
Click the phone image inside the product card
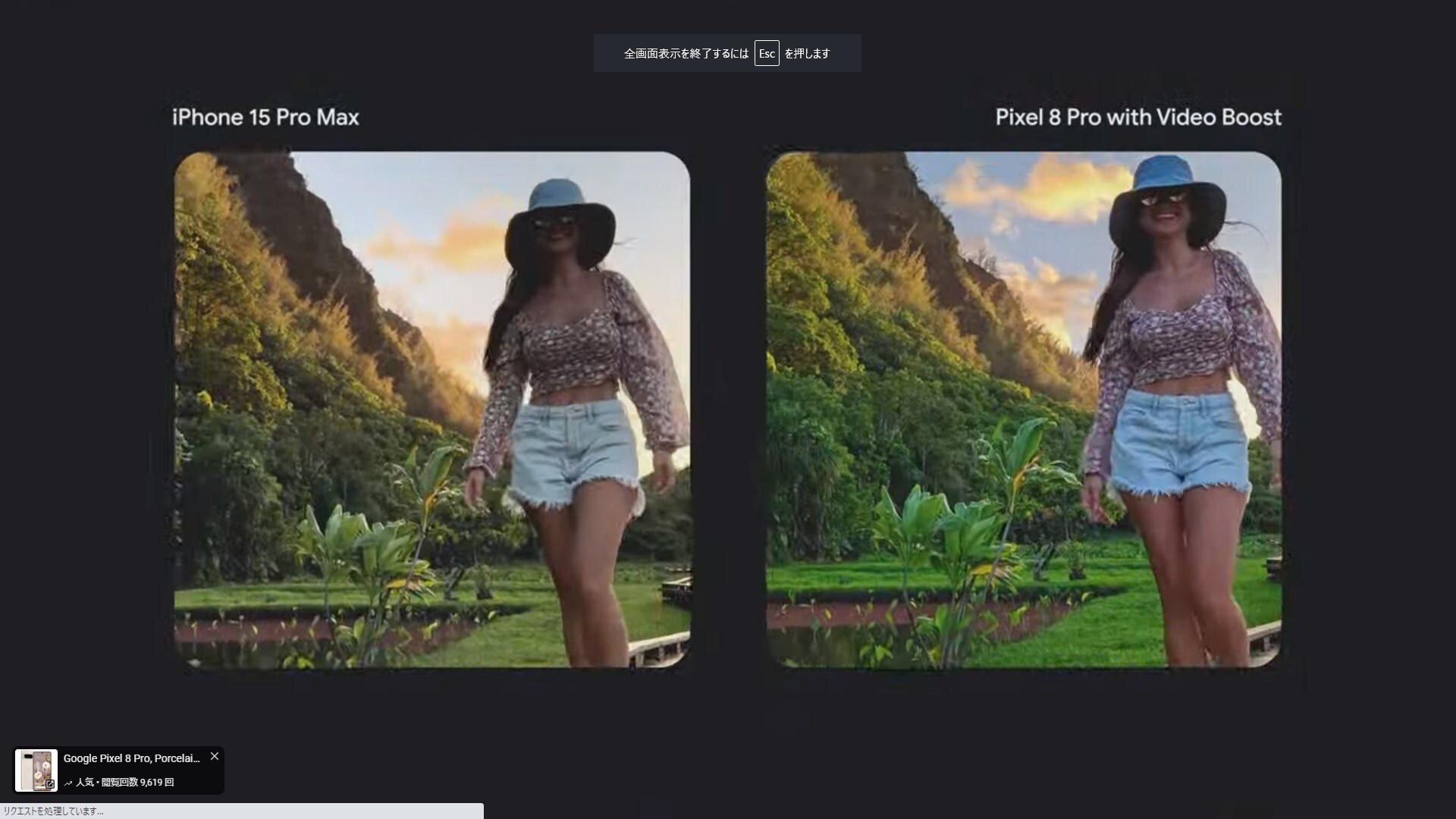click(x=36, y=770)
